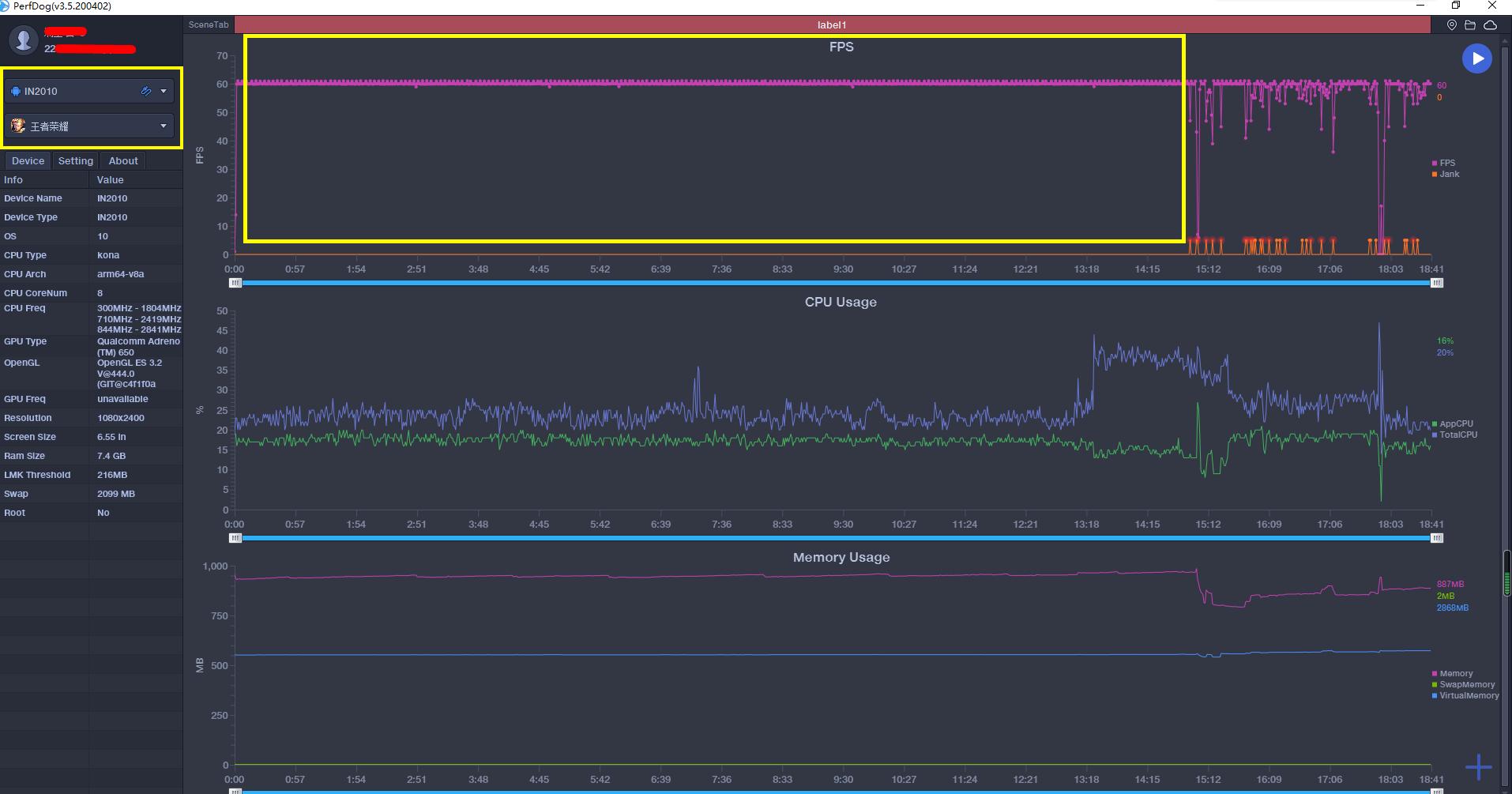Click the CPU Usage chart title
Image resolution: width=1512 pixels, height=794 pixels.
pyautogui.click(x=841, y=302)
